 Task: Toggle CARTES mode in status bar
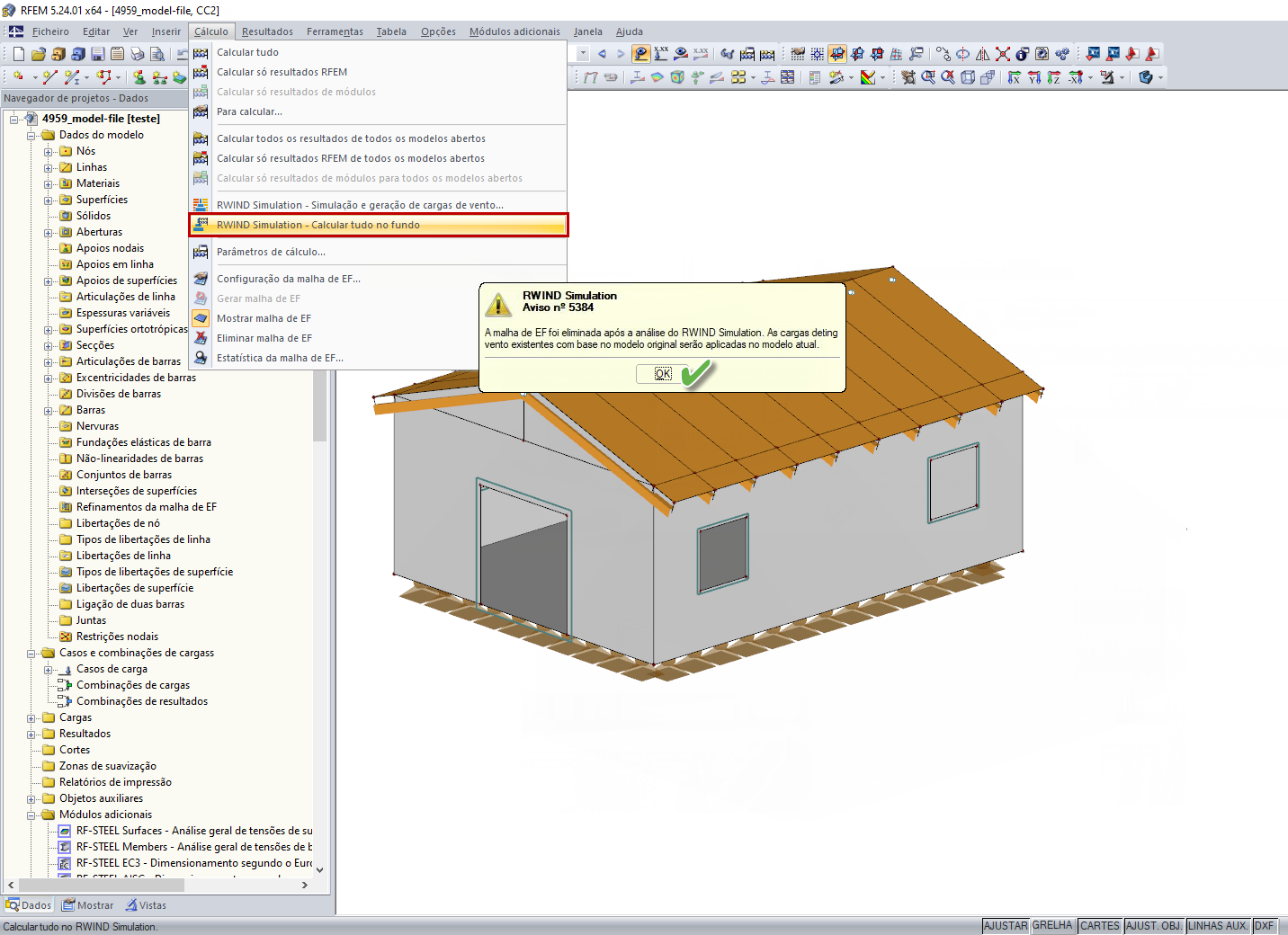[x=1100, y=926]
